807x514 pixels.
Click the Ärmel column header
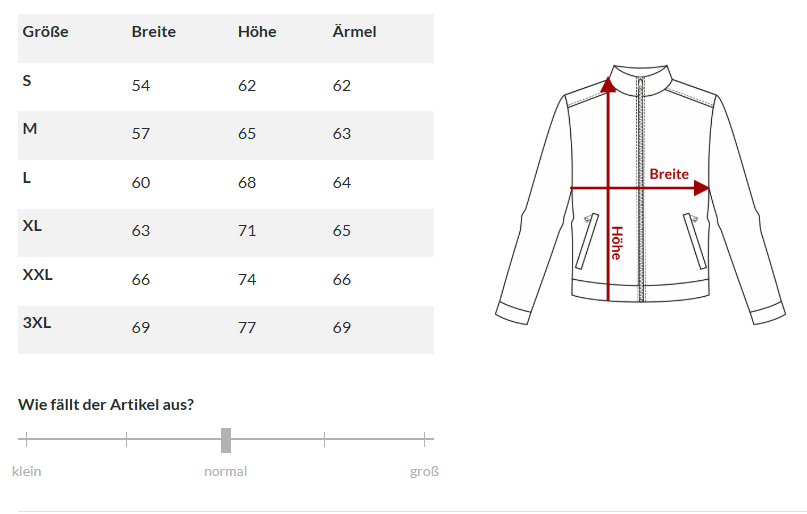354,32
